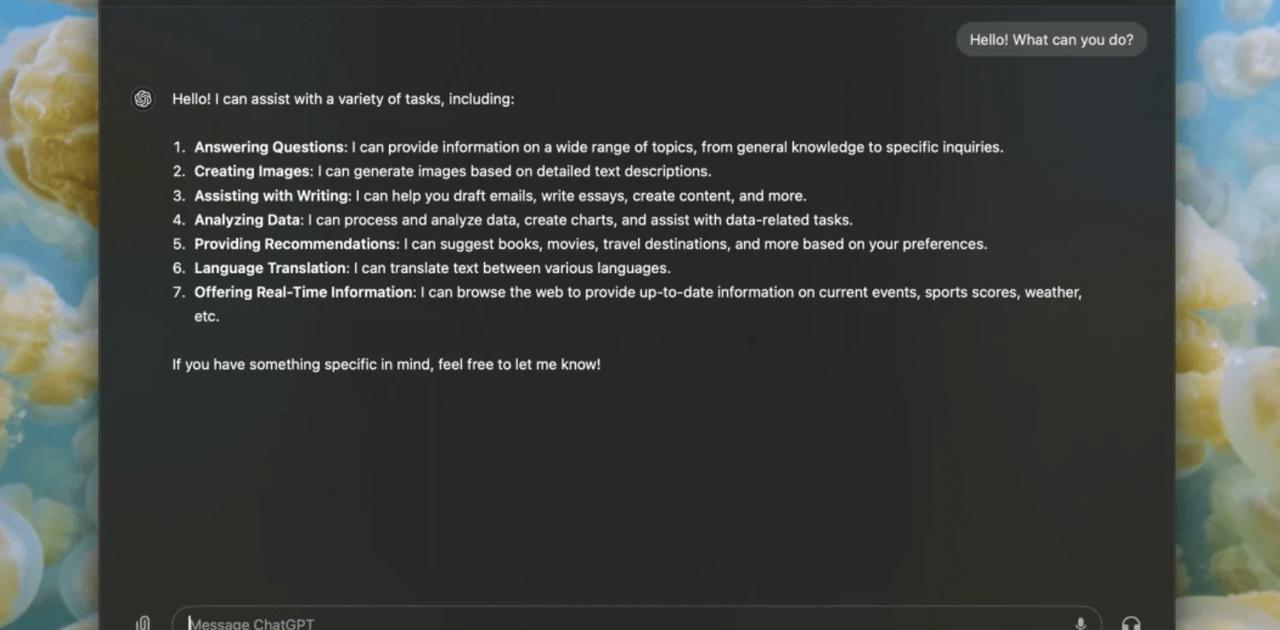This screenshot has width=1280, height=630.
Task: Click the bold "Creating Images" list heading
Action: point(252,171)
